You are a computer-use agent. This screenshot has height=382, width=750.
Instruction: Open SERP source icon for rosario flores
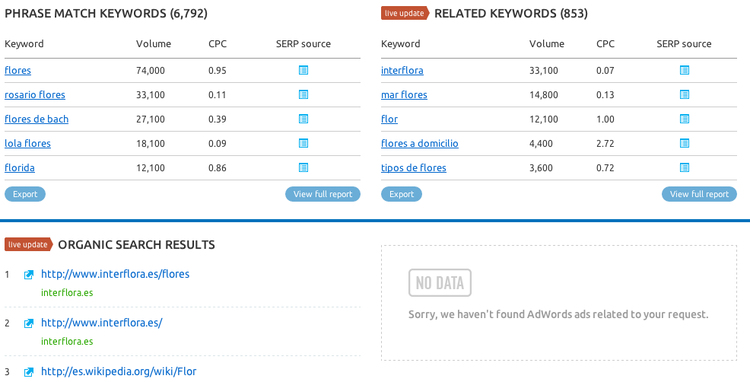click(303, 95)
